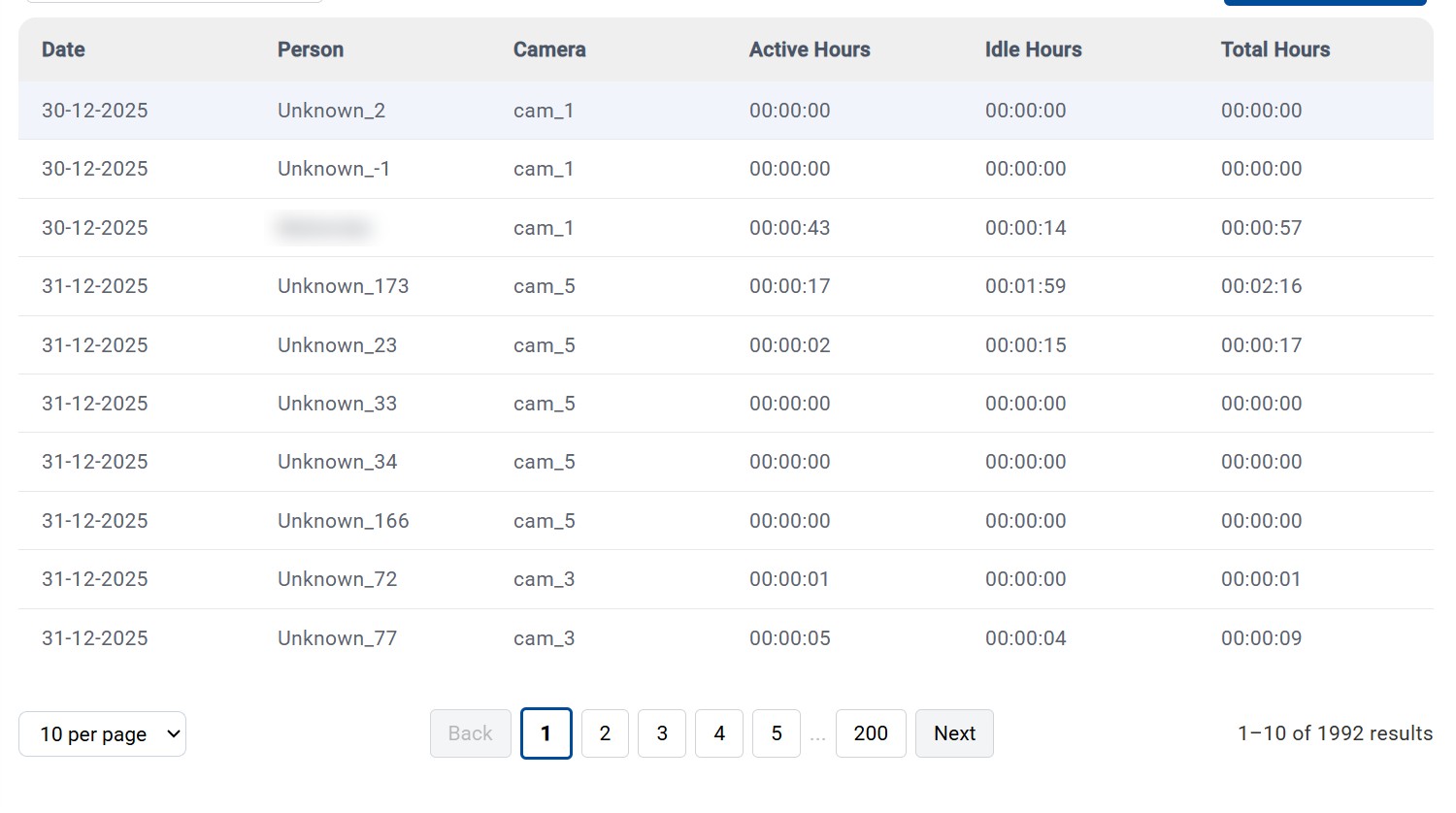Click the cam_5 cell in Unknown_173 row
The image size is (1456, 813).
pos(545,286)
